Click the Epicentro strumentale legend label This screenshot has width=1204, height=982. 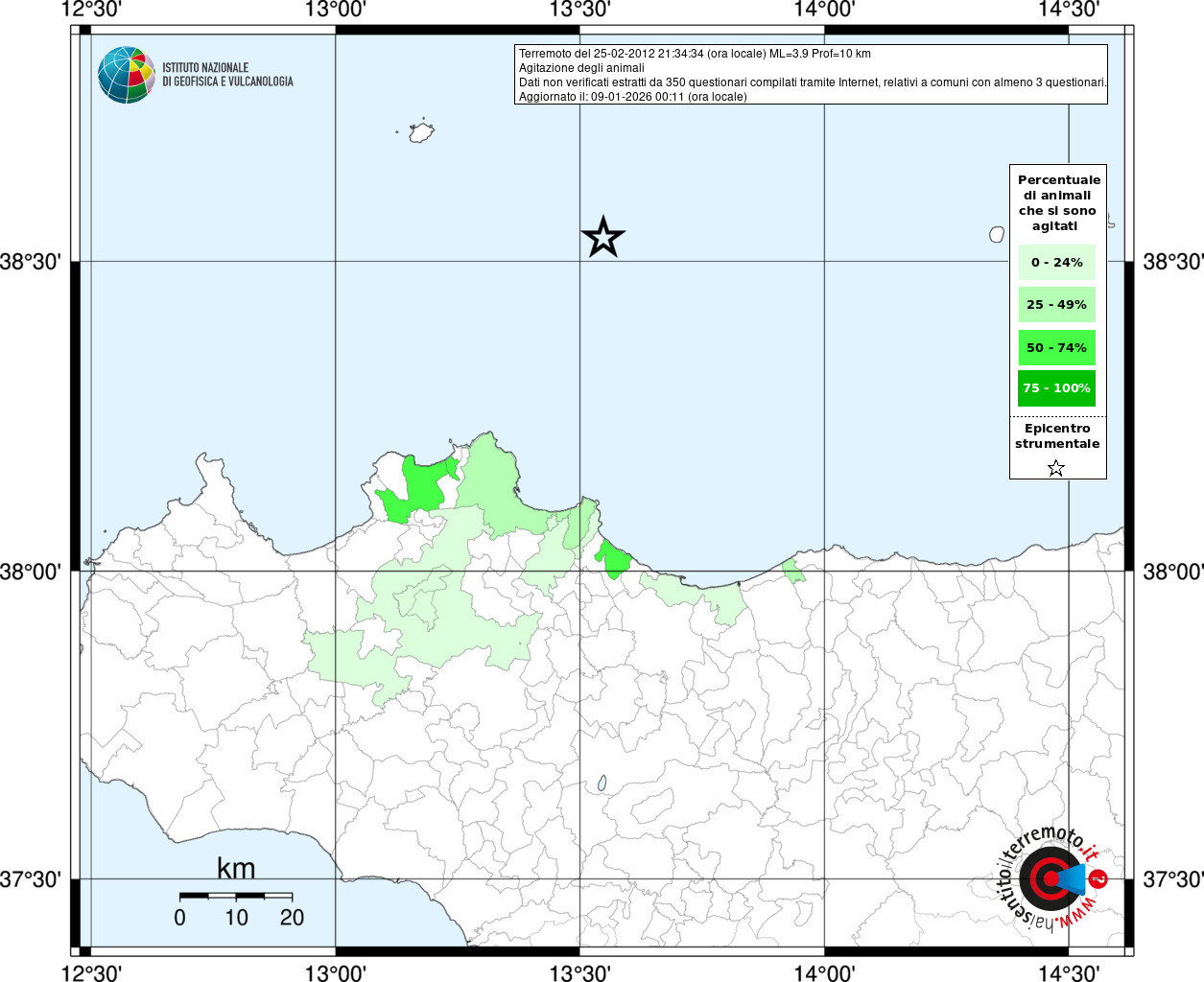(1057, 436)
